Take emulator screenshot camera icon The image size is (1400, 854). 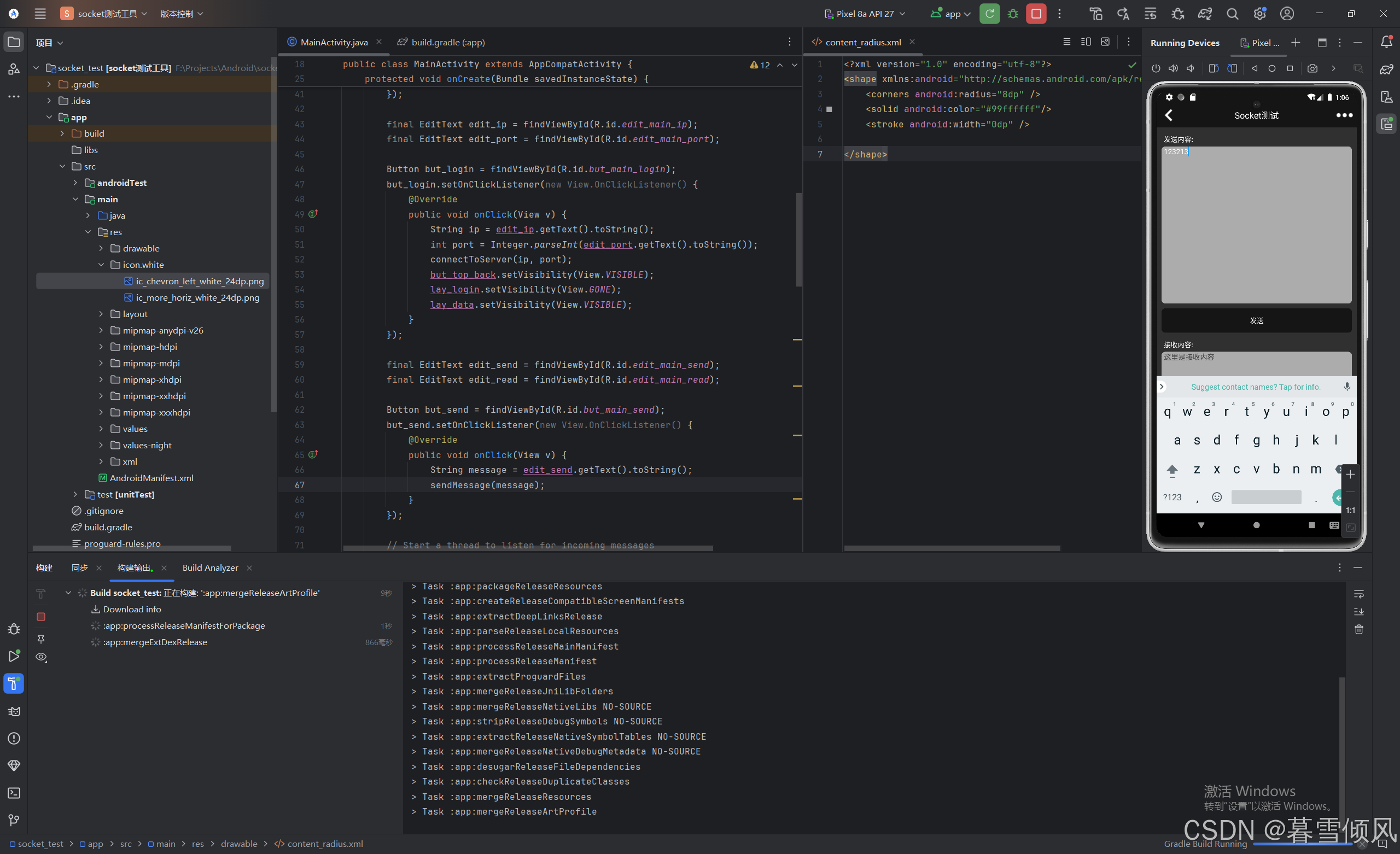click(1312, 68)
